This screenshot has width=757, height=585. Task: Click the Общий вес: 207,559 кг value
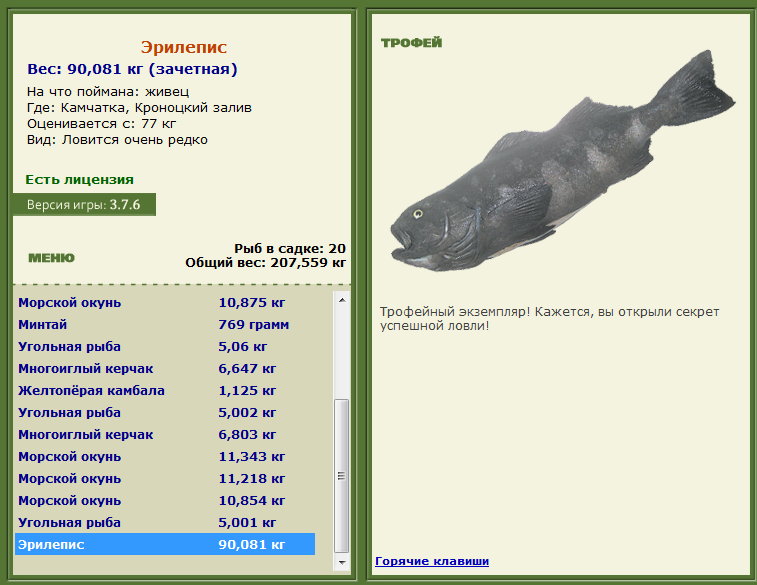(266, 263)
